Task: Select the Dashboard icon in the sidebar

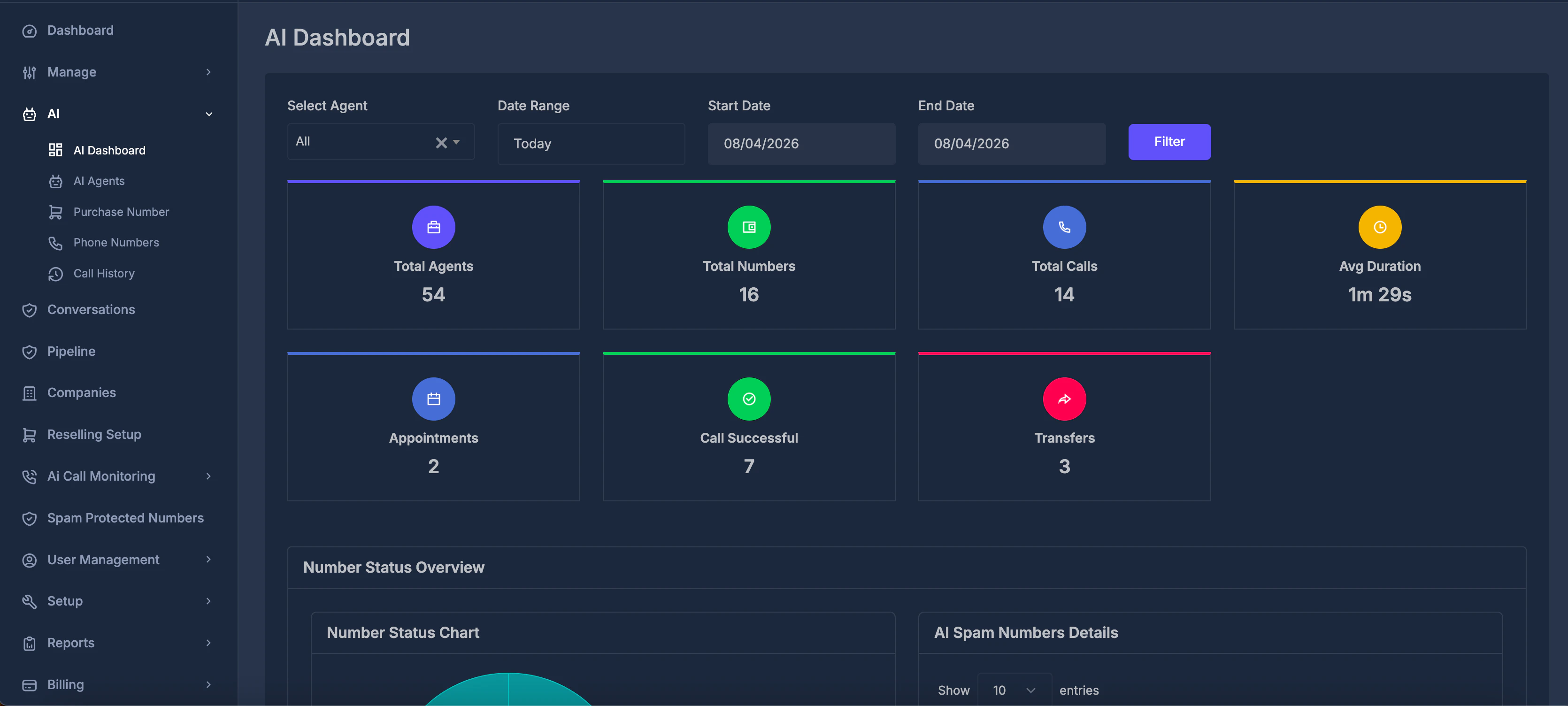Action: (30, 30)
